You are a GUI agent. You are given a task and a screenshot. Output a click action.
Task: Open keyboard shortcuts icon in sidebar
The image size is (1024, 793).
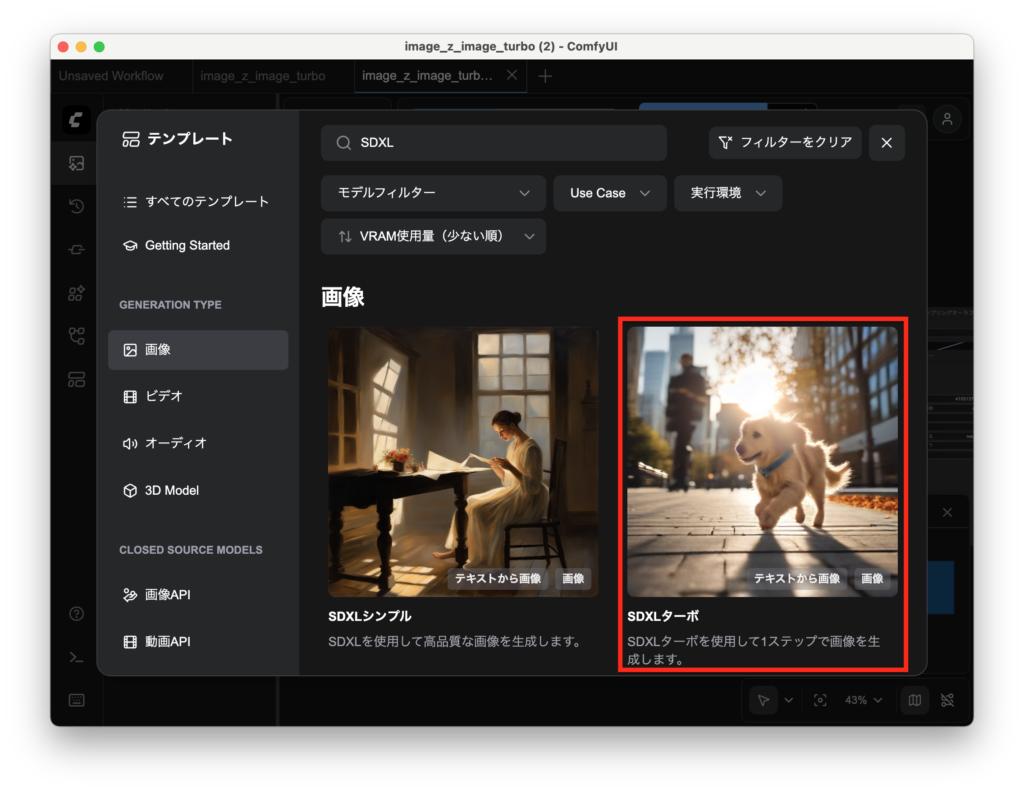point(76,700)
